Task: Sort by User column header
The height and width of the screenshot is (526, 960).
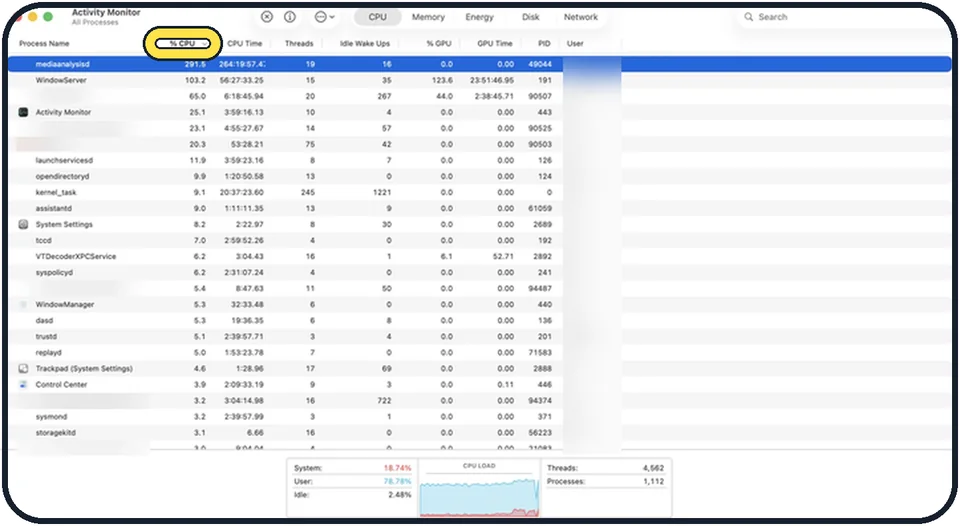Action: click(575, 43)
